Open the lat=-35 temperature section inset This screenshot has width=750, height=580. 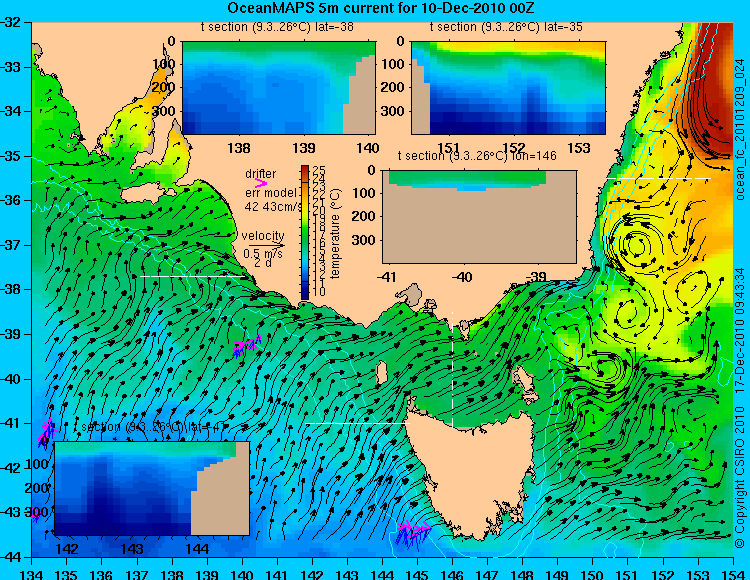click(508, 88)
